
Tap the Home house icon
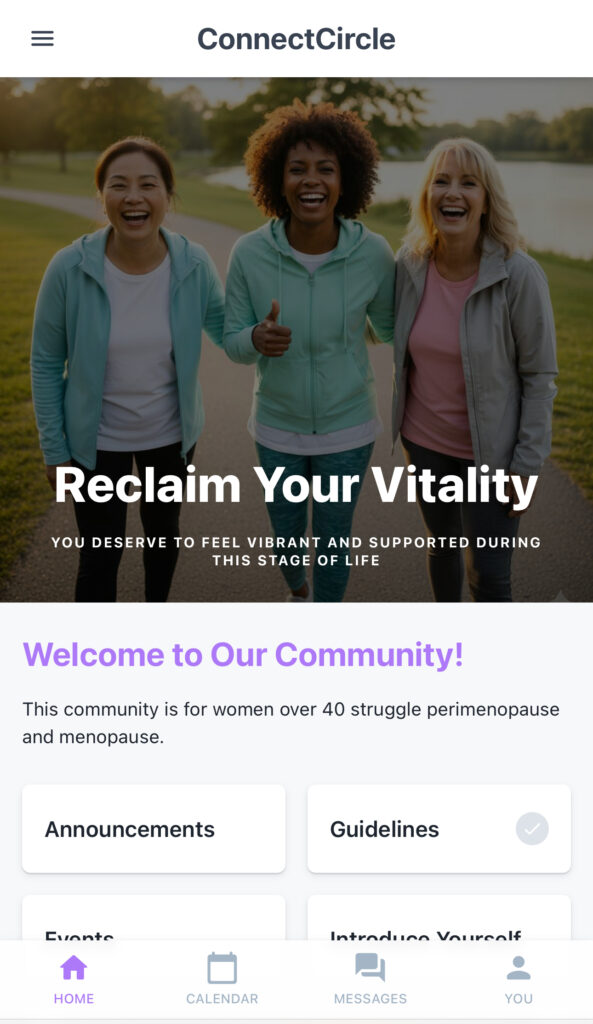point(74,968)
